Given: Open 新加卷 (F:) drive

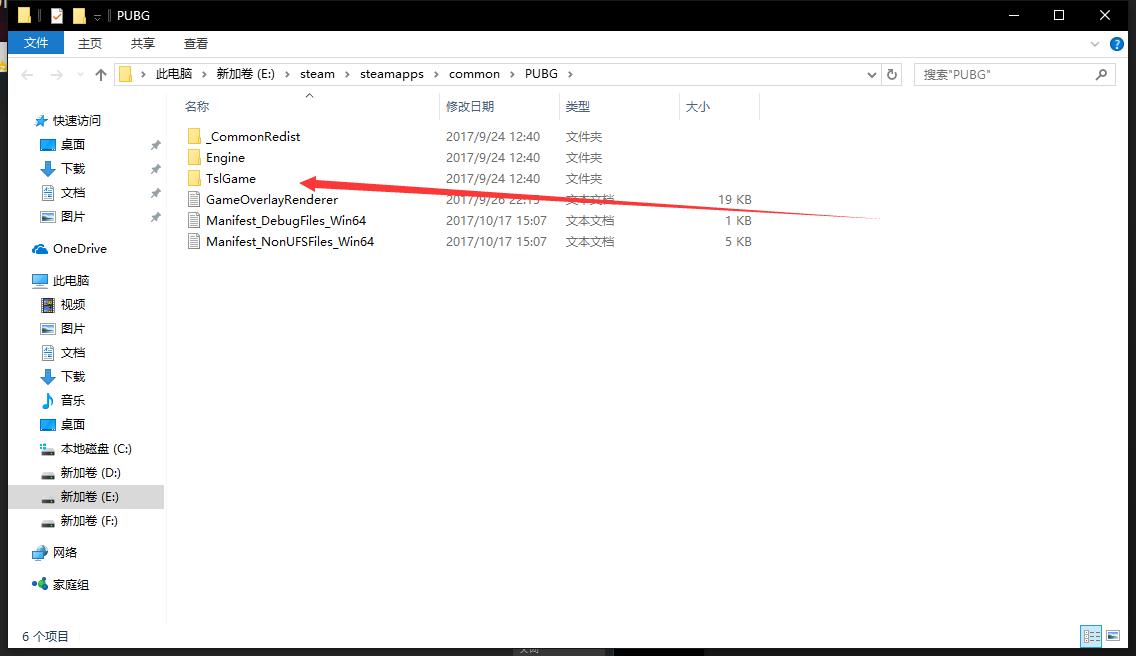Looking at the screenshot, I should point(79,520).
